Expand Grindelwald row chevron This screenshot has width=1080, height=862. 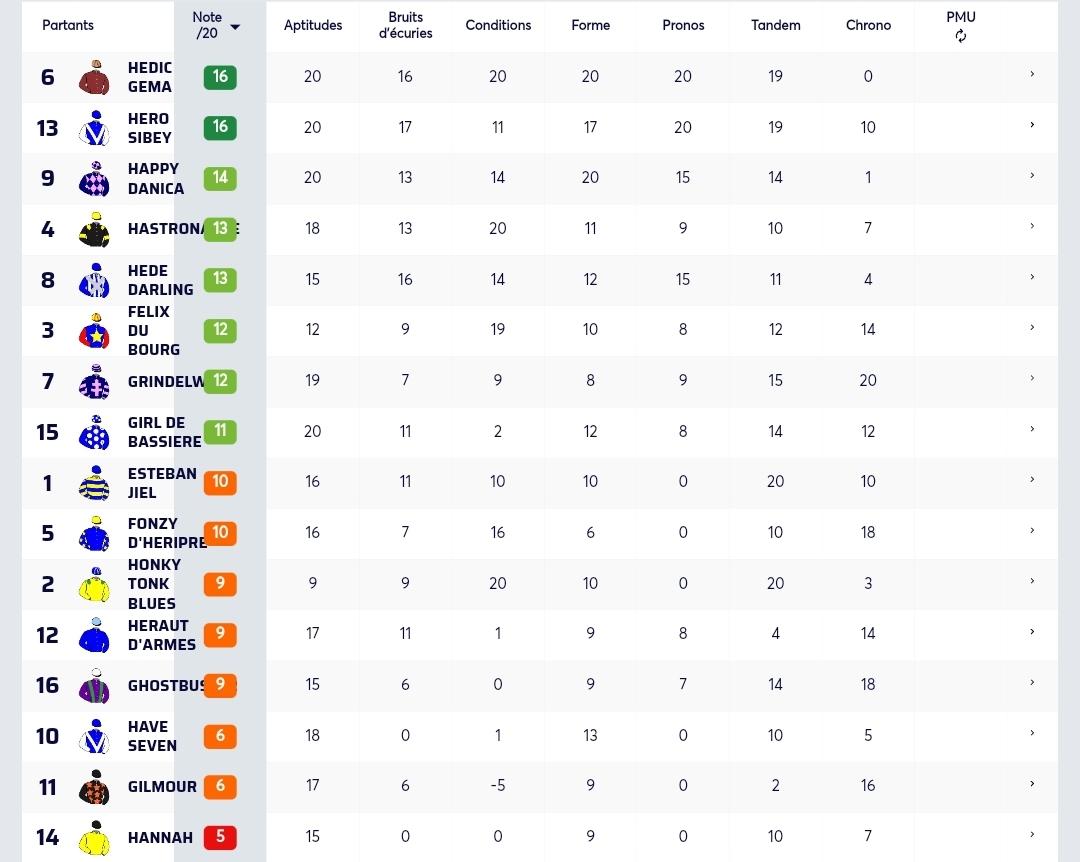(x=1032, y=378)
